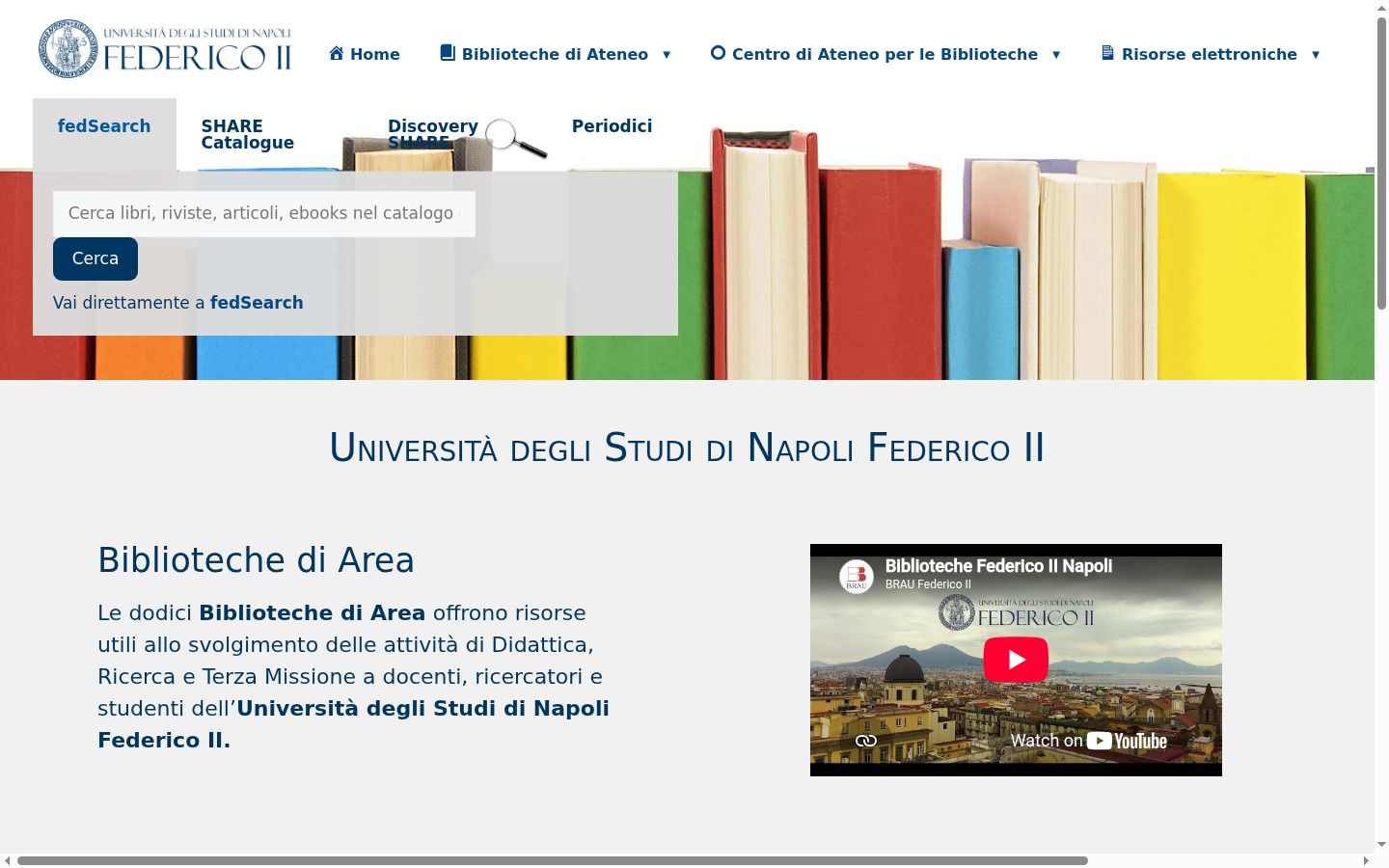Image resolution: width=1389 pixels, height=868 pixels.
Task: Open the Risorse elettroniche menu
Action: 1211,54
